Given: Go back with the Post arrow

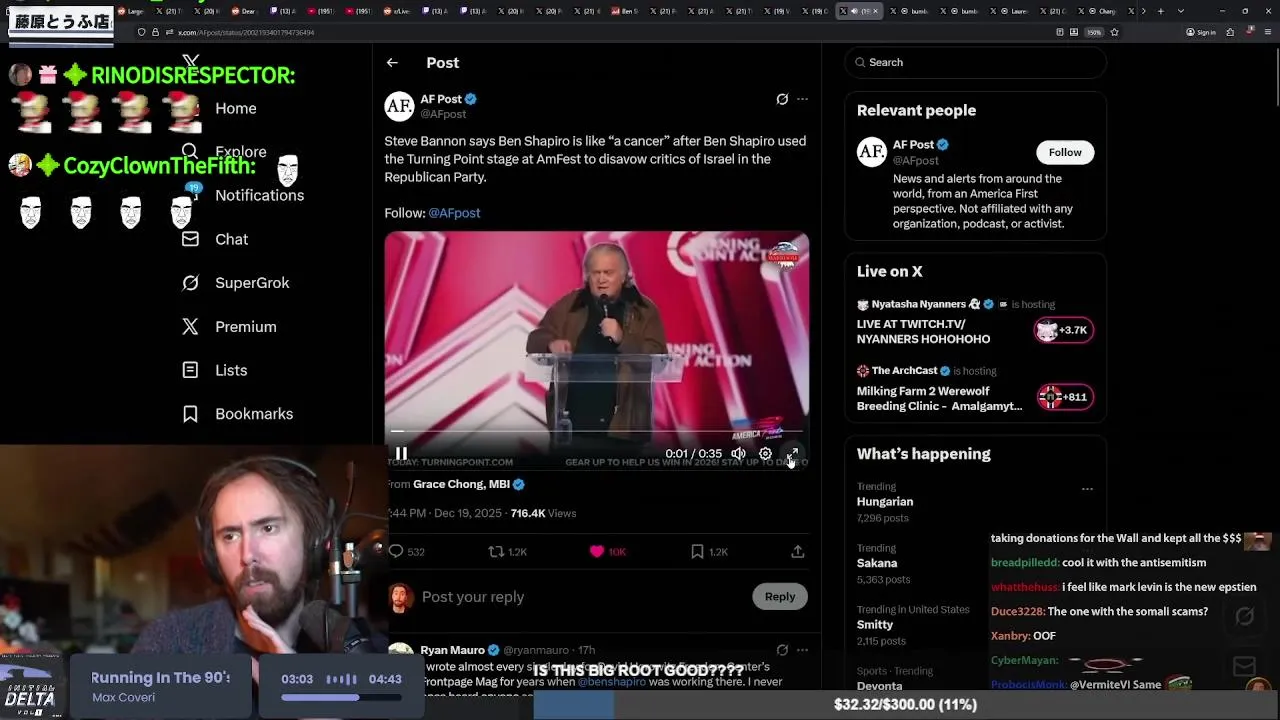Looking at the screenshot, I should (392, 62).
